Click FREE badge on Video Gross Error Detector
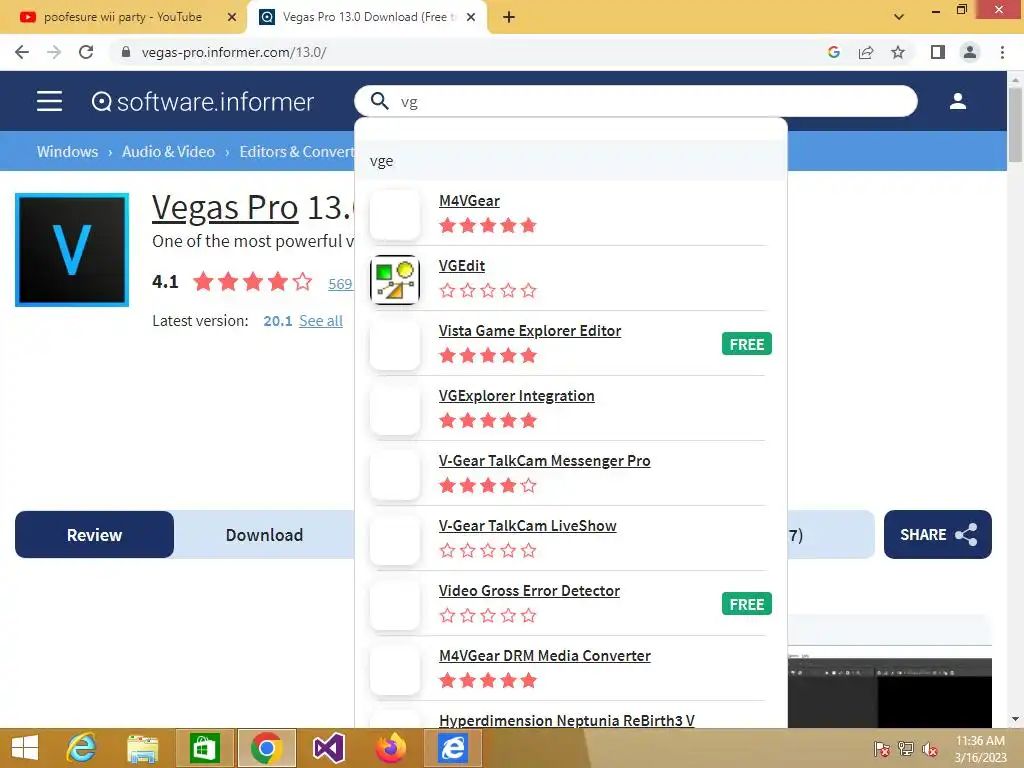The height and width of the screenshot is (768, 1024). coord(746,604)
